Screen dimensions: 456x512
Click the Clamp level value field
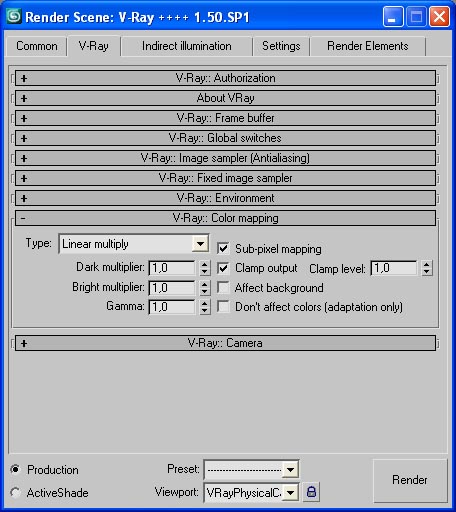(394, 268)
